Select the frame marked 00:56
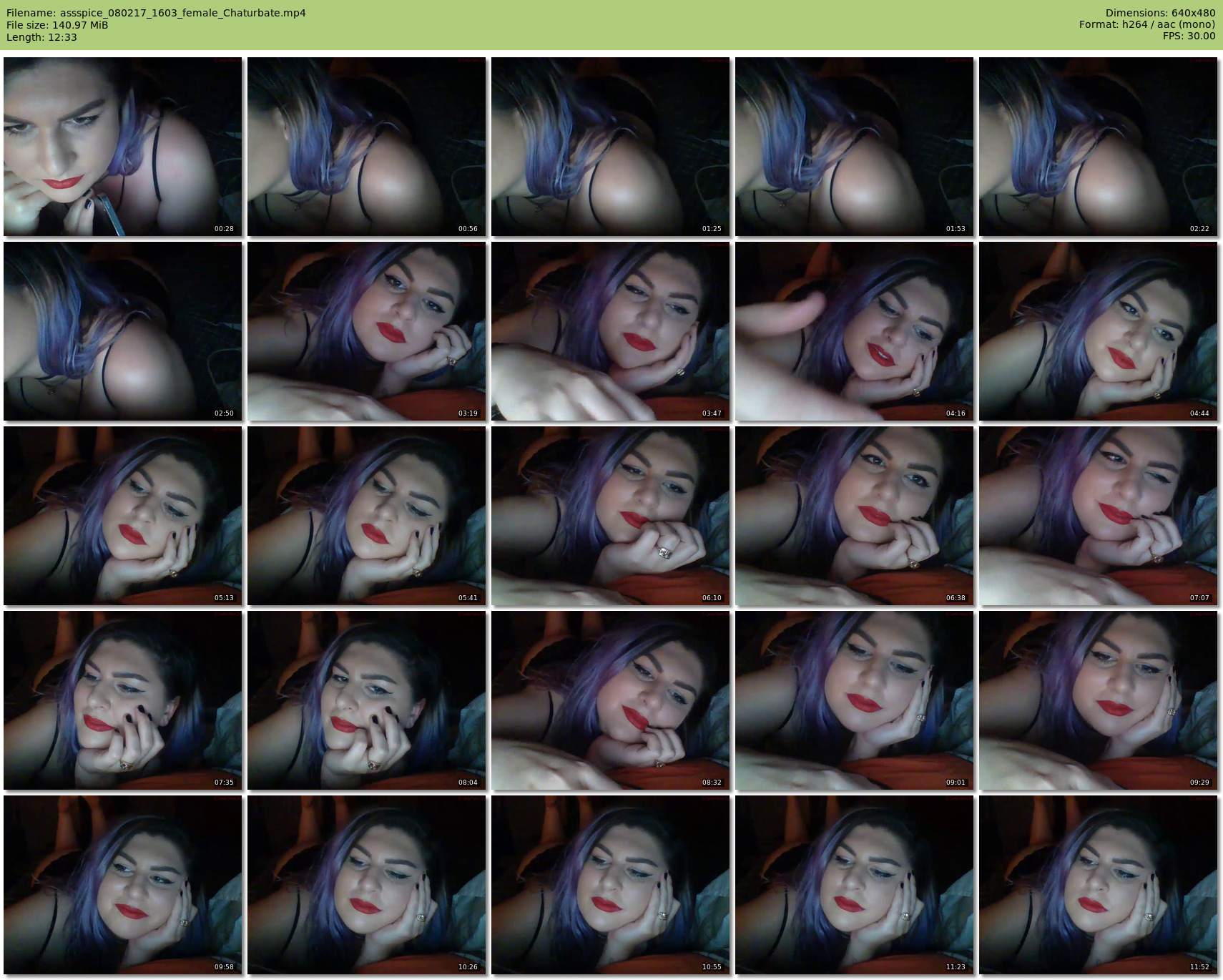Image resolution: width=1223 pixels, height=980 pixels. click(366, 147)
